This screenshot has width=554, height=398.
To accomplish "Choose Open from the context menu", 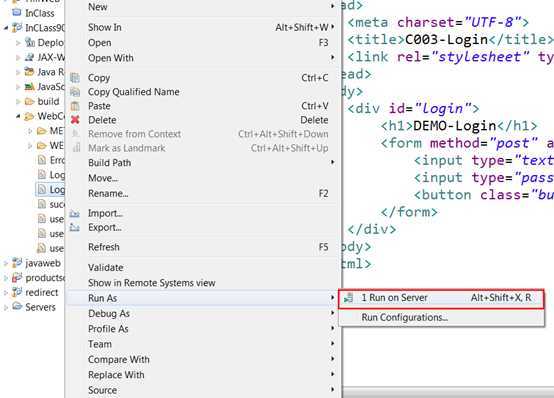I will 203,43.
